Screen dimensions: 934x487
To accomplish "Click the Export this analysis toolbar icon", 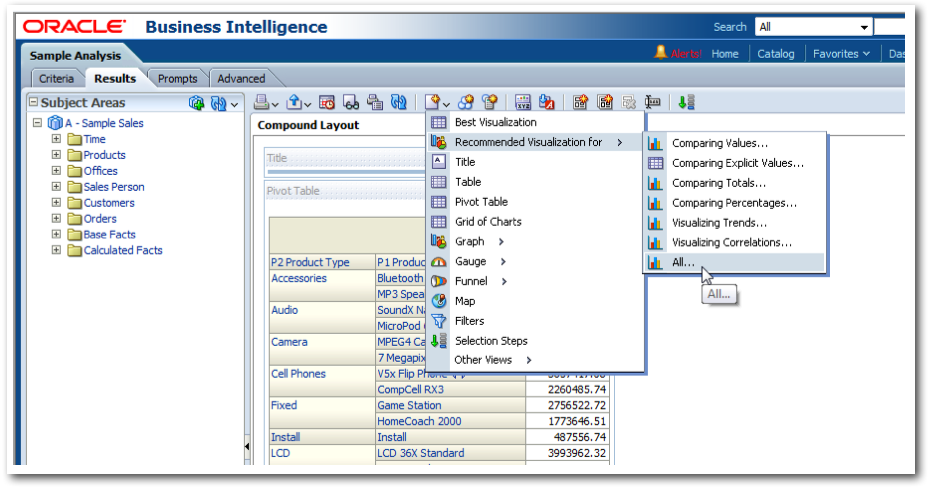I will [x=294, y=102].
